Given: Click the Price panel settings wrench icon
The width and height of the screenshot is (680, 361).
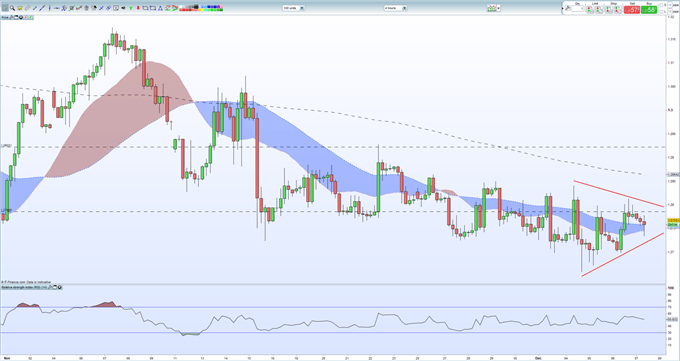Looking at the screenshot, I should pos(11,17).
